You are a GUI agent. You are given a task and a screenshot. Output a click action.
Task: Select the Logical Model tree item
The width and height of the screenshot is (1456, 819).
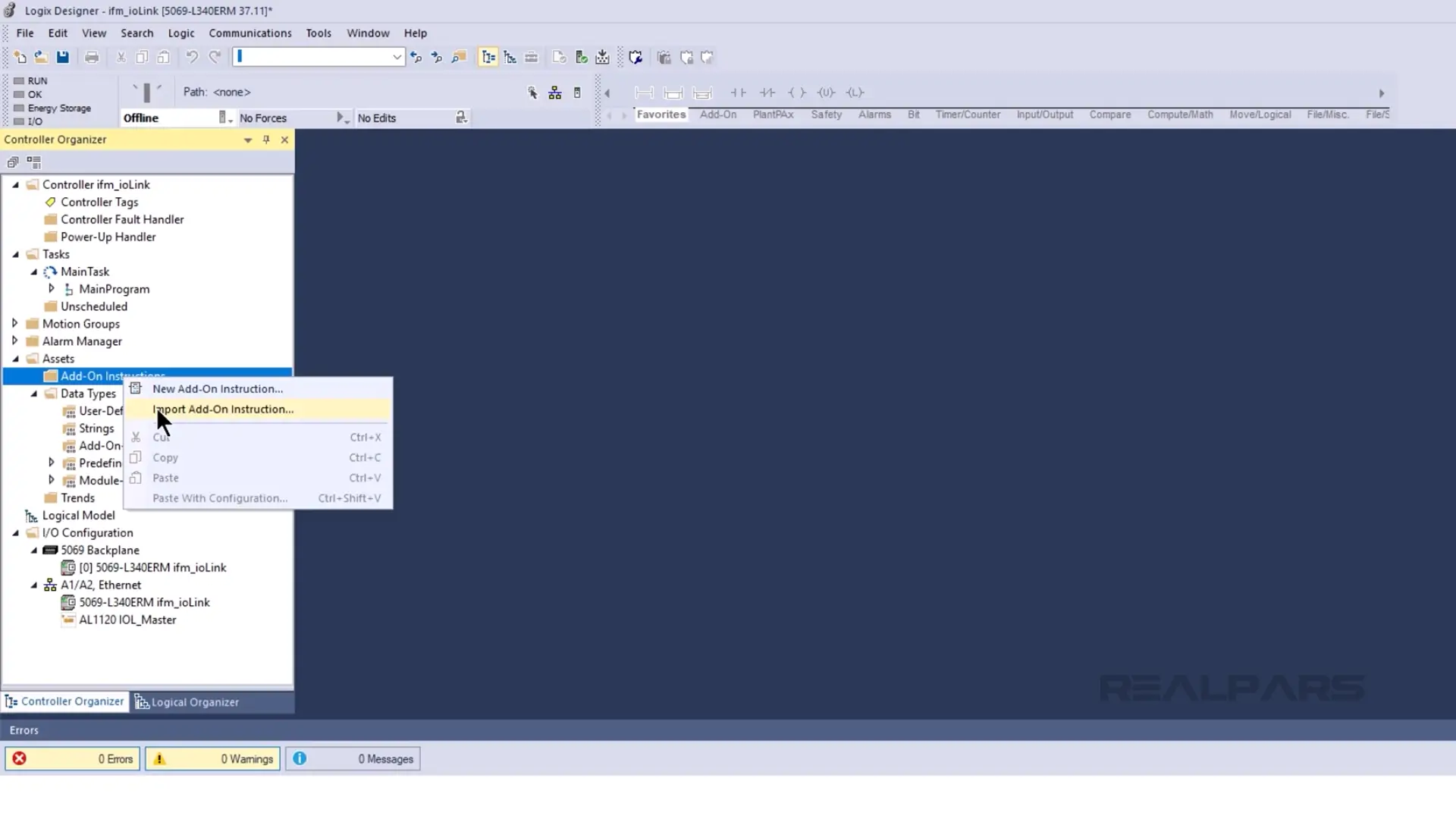[79, 516]
